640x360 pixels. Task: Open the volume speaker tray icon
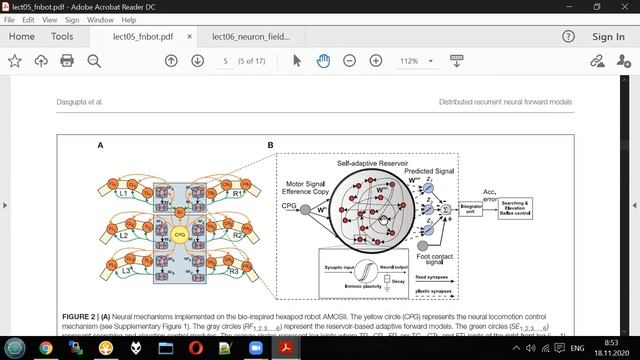tap(531, 348)
